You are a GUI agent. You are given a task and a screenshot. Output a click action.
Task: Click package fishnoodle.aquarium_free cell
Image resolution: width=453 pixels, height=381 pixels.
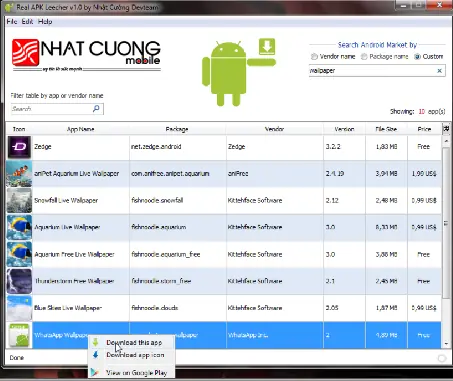[178, 254]
